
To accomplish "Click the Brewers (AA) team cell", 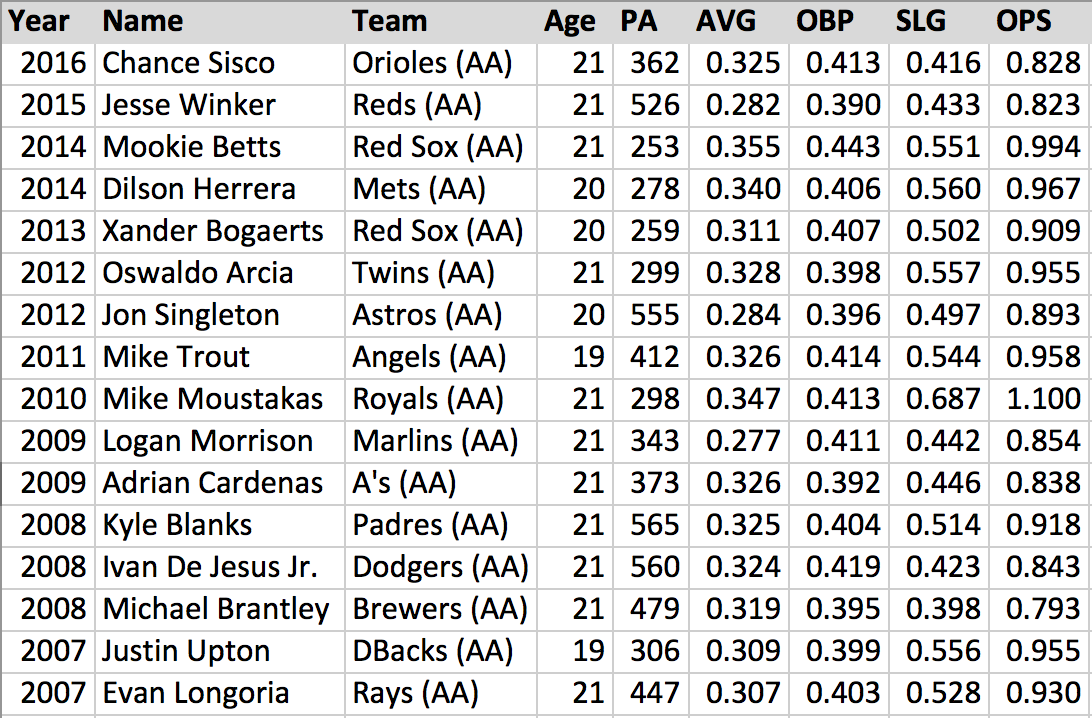I will (x=440, y=609).
